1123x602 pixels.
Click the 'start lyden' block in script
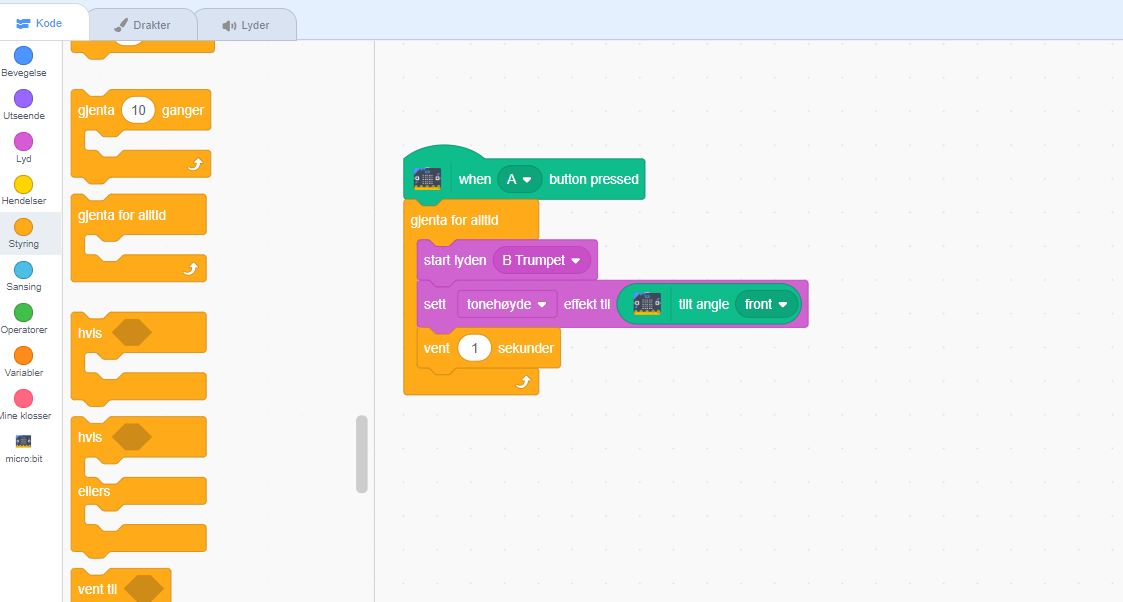point(507,260)
